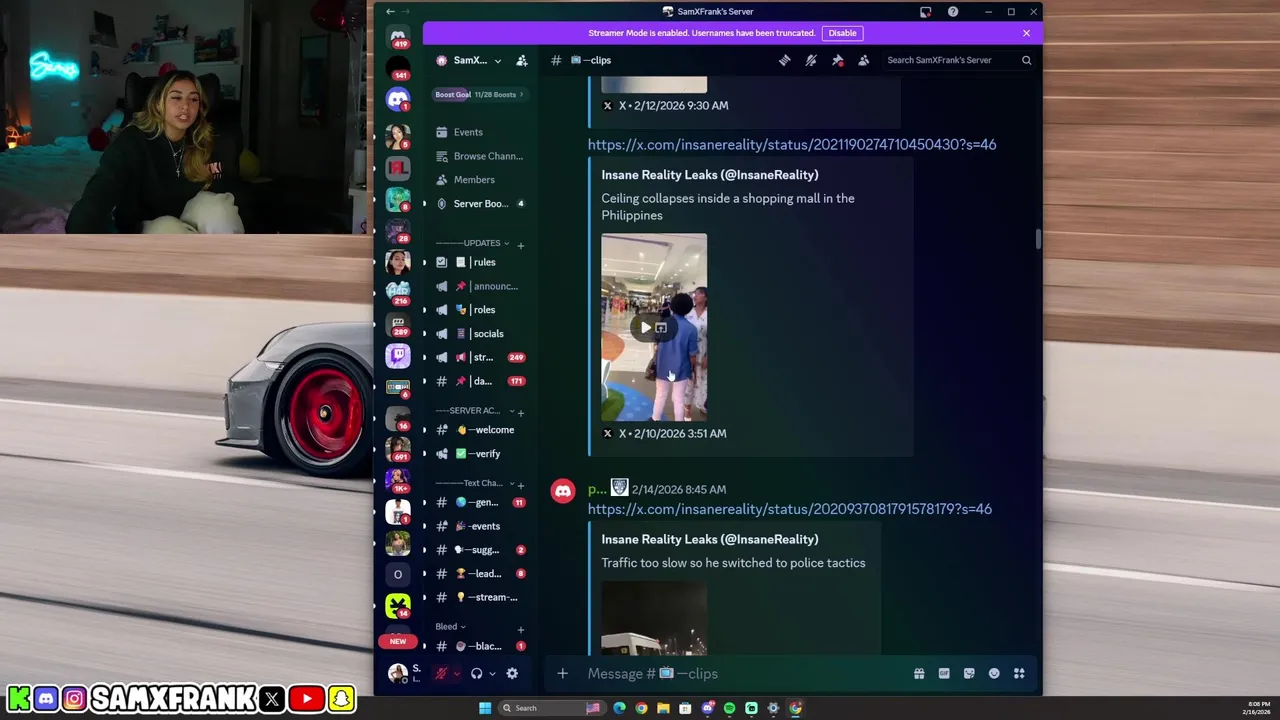The height and width of the screenshot is (720, 1280).
Task: Click the inbox icon in title bar
Action: [926, 12]
